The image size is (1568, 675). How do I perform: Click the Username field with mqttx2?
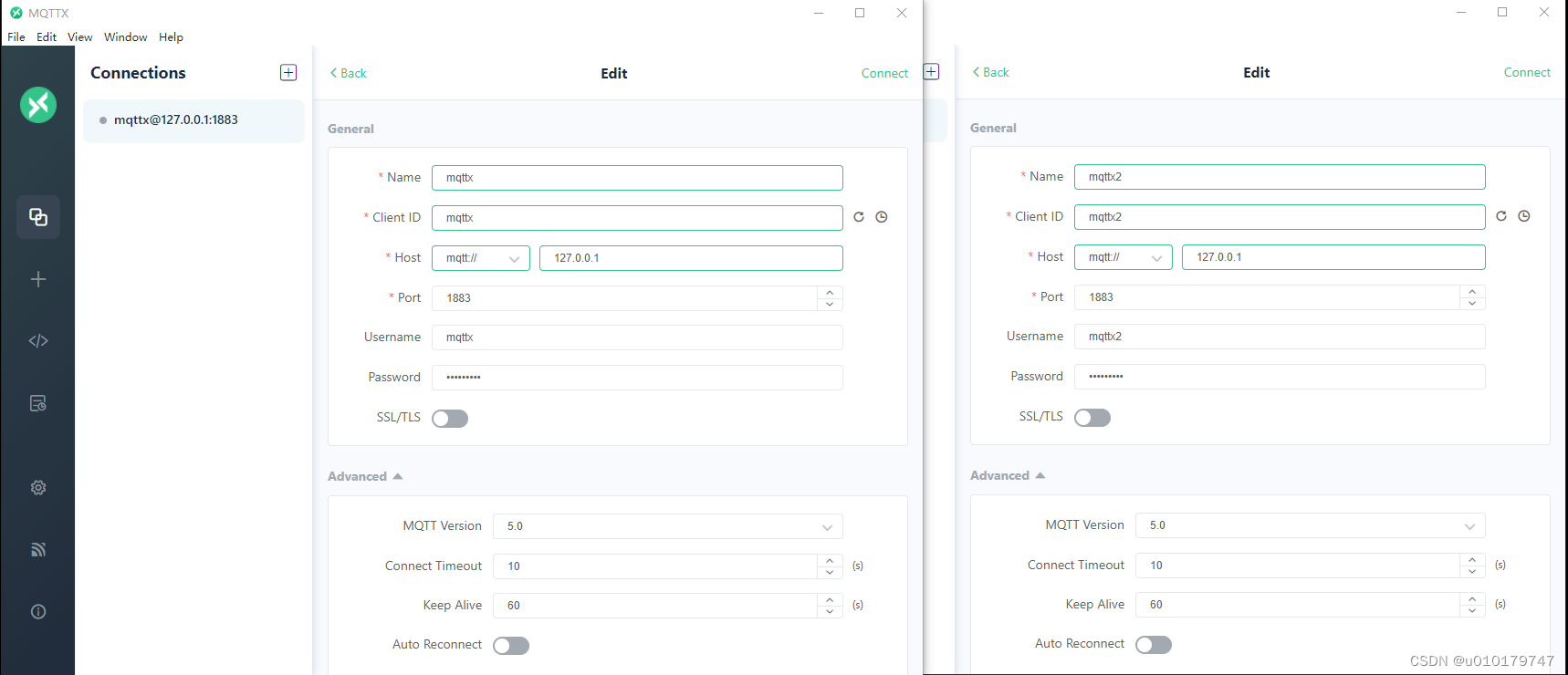click(x=1280, y=337)
